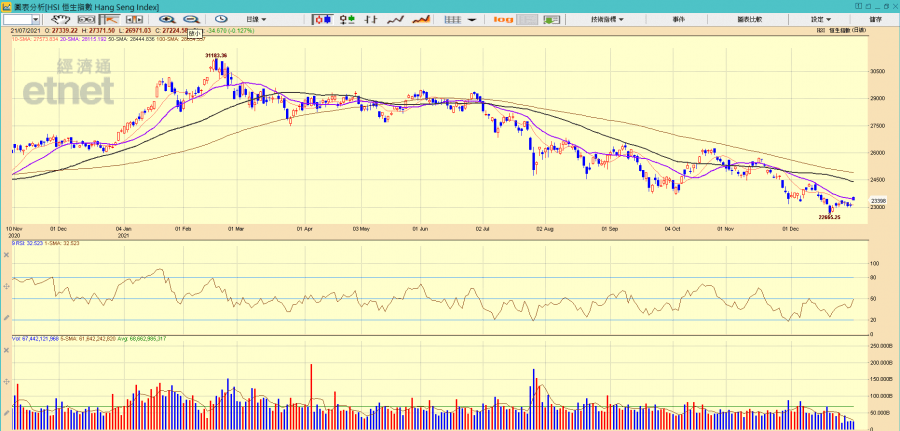Open the clock time period icon
This screenshot has height=431, width=900.
(221, 19)
